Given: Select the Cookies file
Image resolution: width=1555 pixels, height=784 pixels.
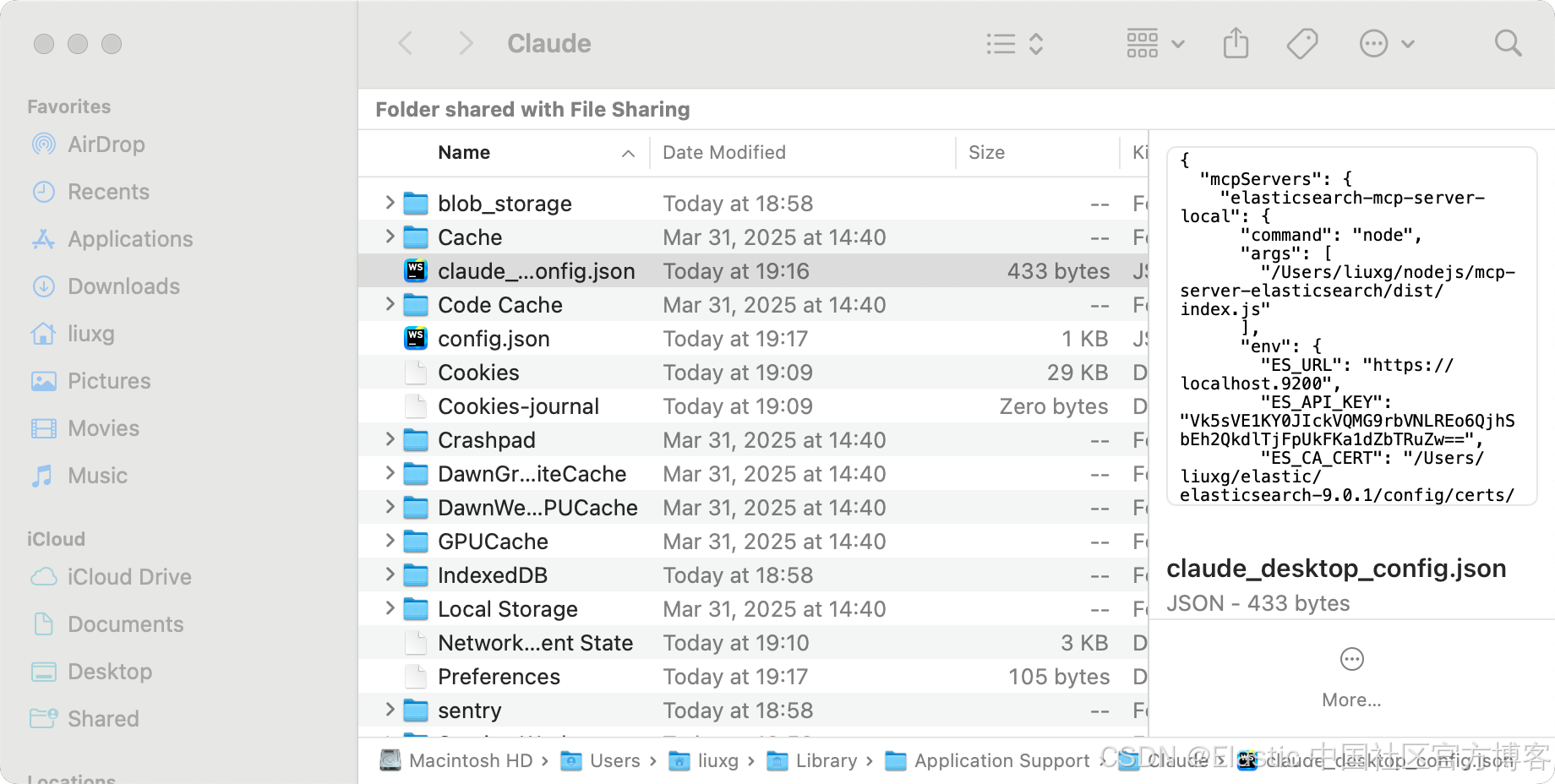Looking at the screenshot, I should (478, 373).
